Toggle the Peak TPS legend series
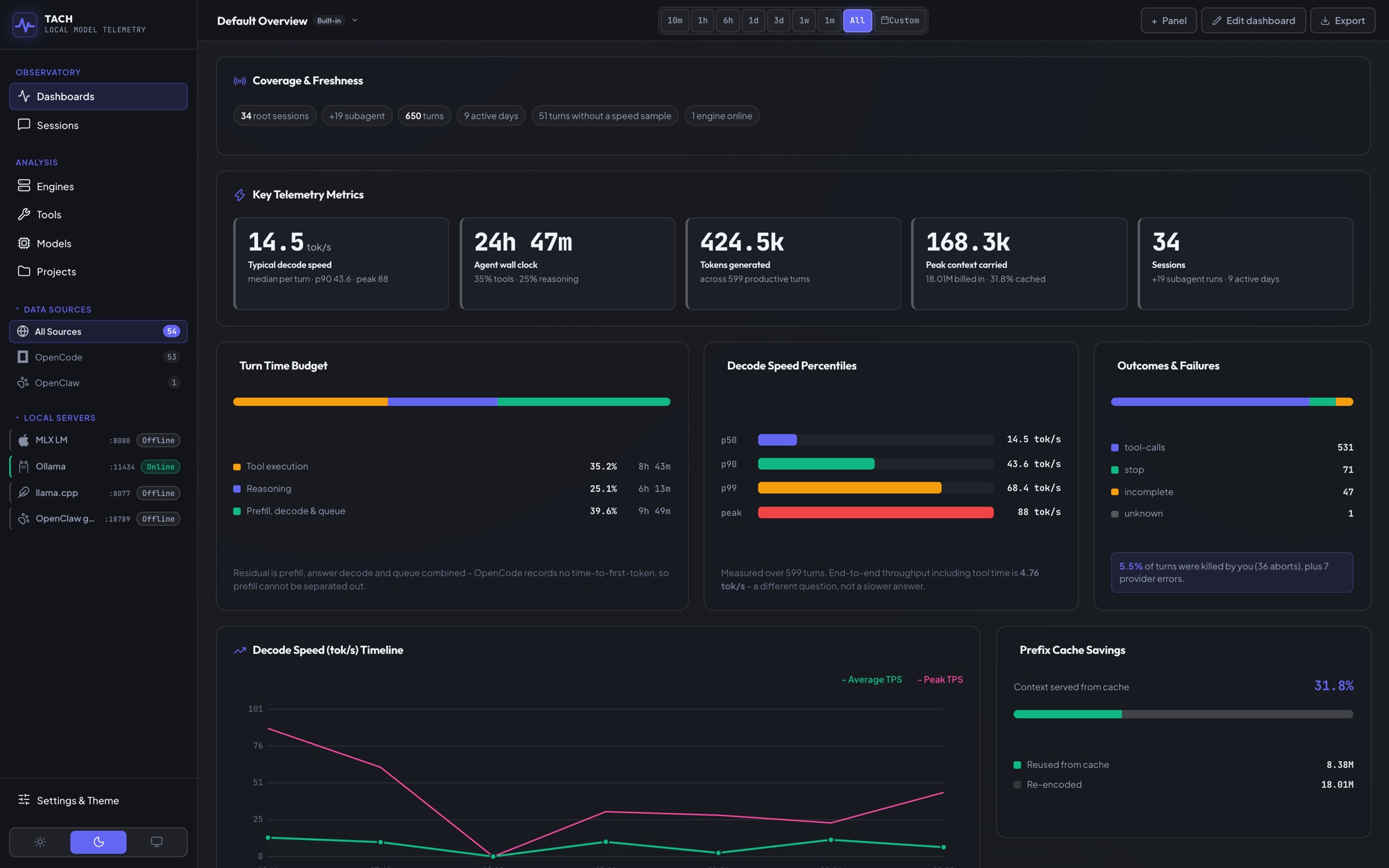 [940, 680]
